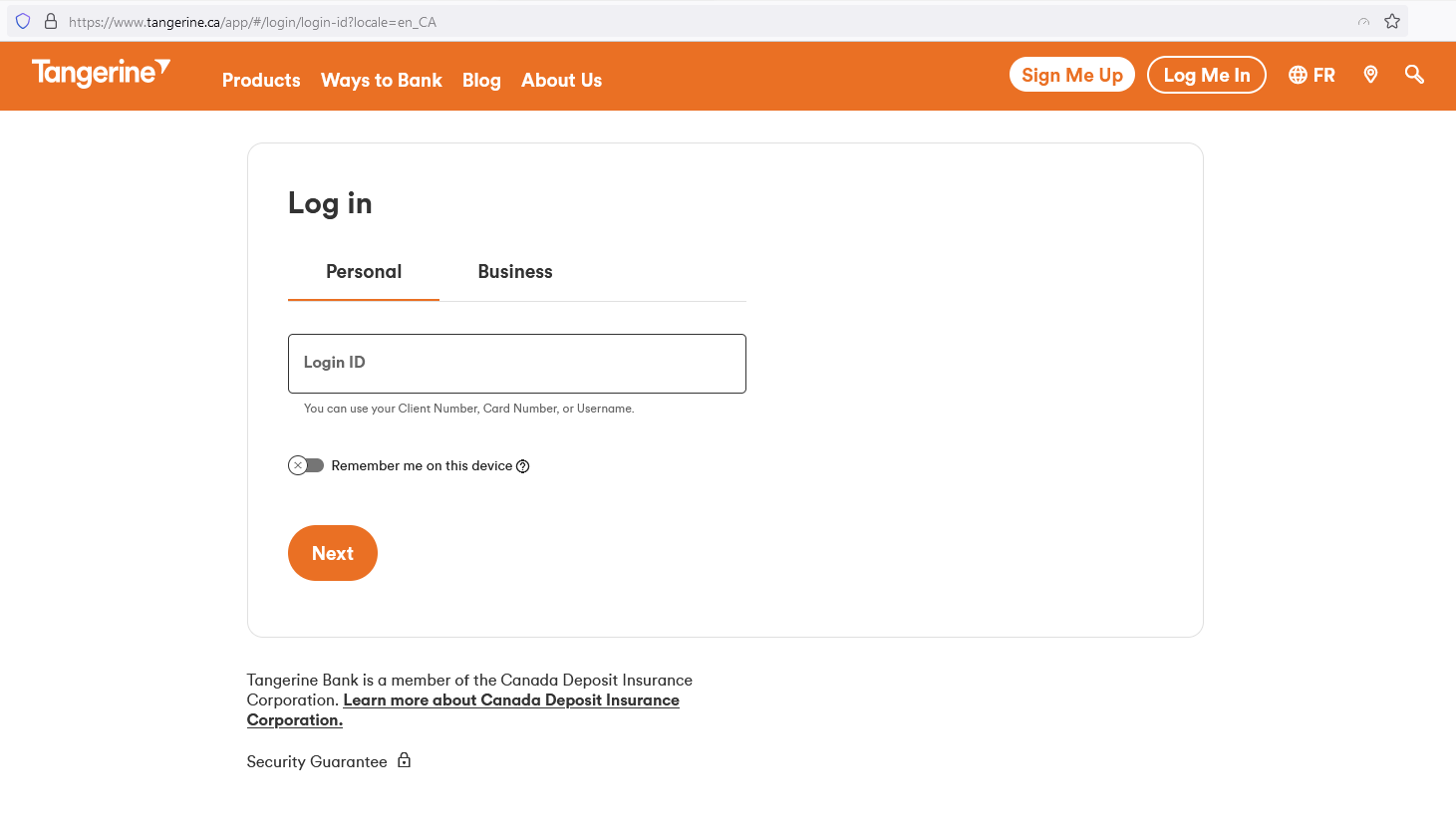This screenshot has height=834, width=1456.
Task: Open Ways to Bank
Action: [382, 80]
